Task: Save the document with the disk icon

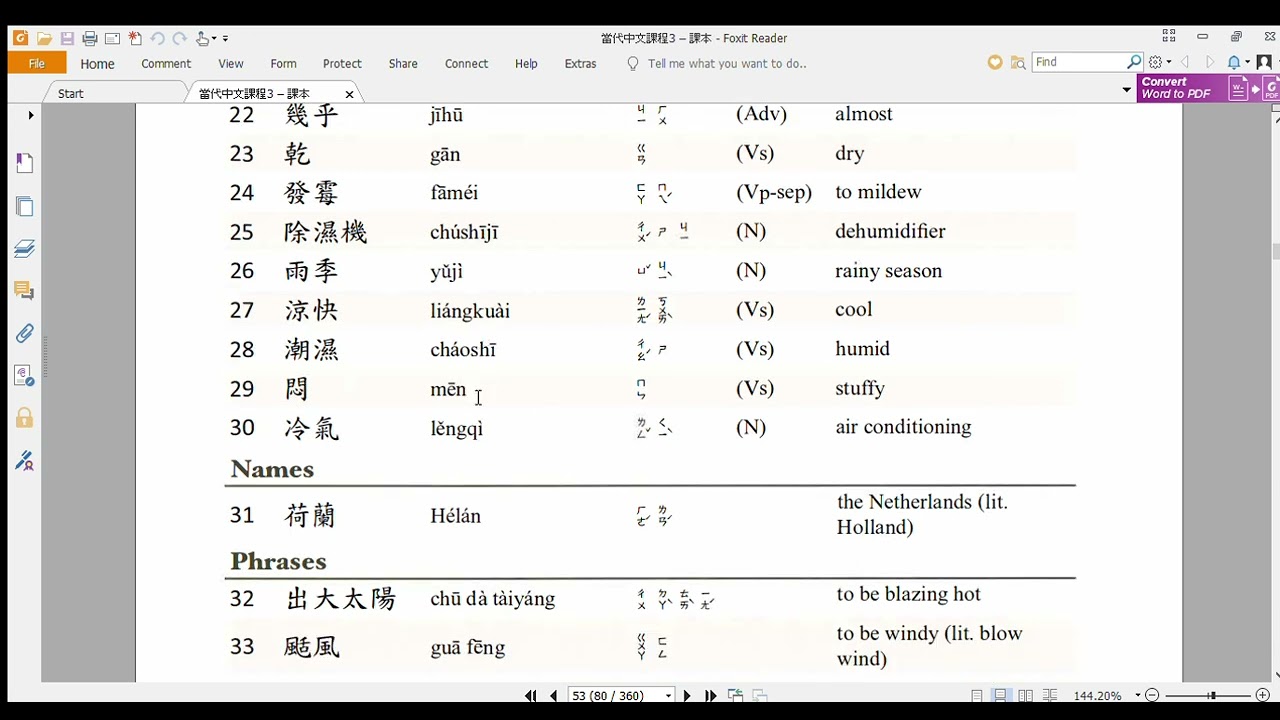Action: (x=67, y=38)
